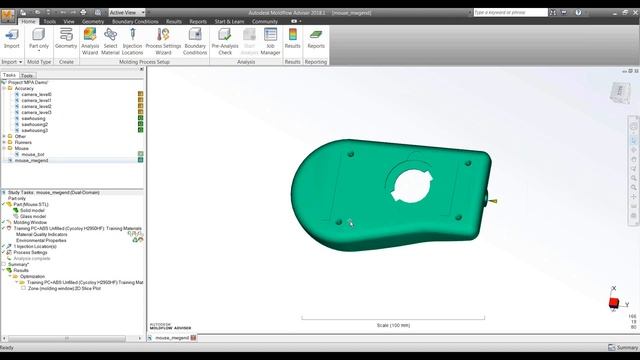The height and width of the screenshot is (360, 640).
Task: Click the horizontal scrollbar of tasks panel
Action: pyautogui.click(x=67, y=338)
